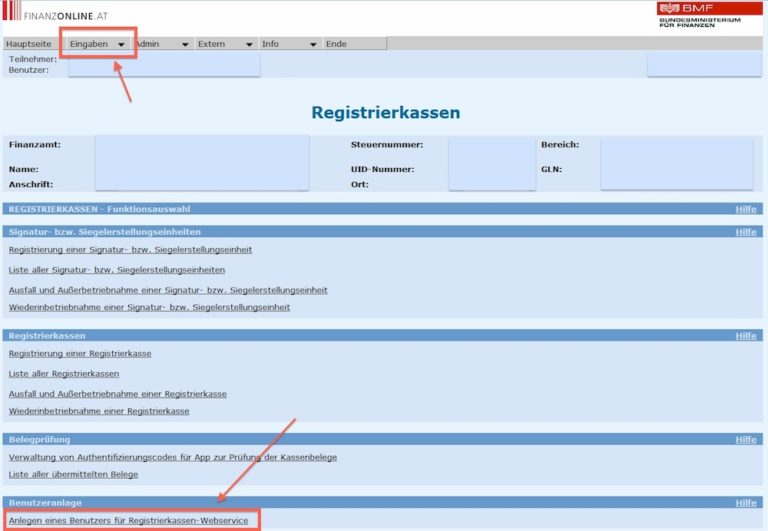Open Liste aller Signatur- bzw. Siegelerstellungseinheiten

(117, 270)
